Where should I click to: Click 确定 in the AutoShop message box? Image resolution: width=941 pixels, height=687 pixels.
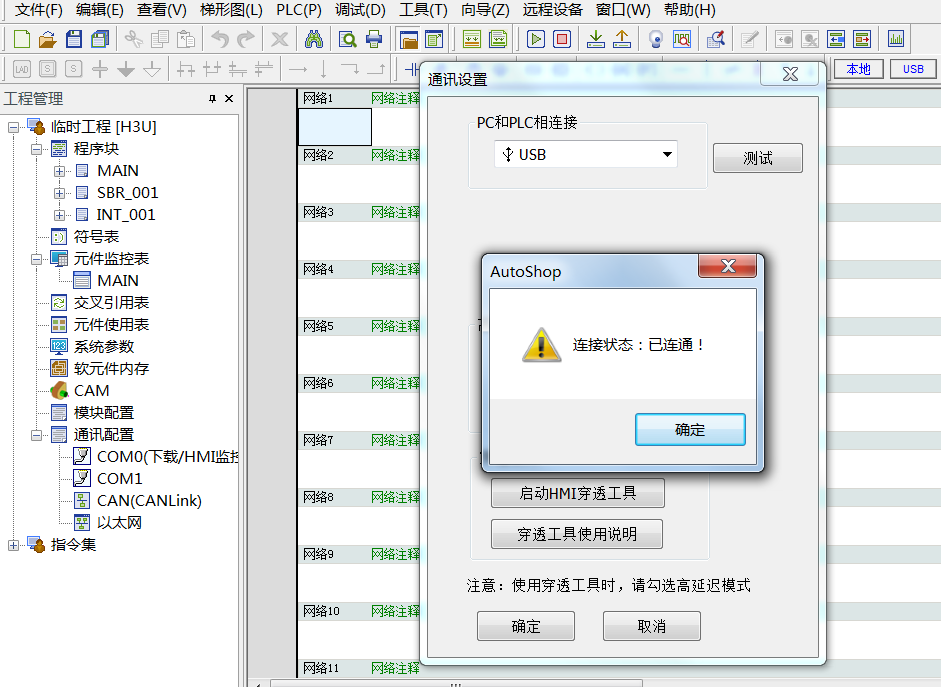(690, 430)
